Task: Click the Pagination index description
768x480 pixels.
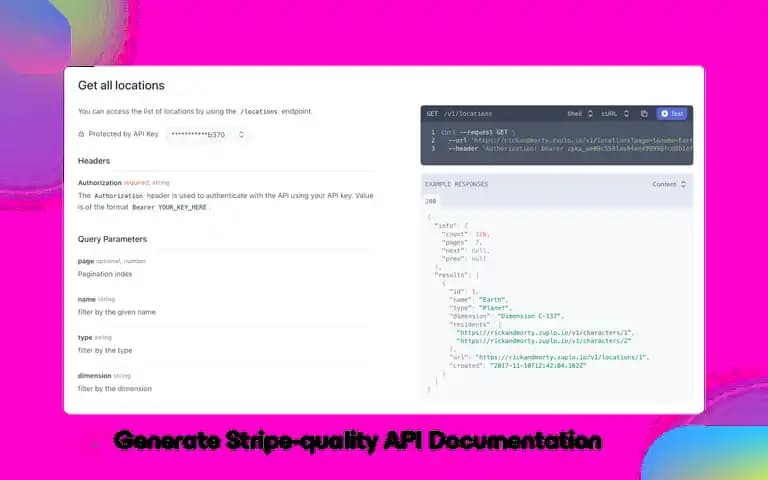Action: (105, 274)
